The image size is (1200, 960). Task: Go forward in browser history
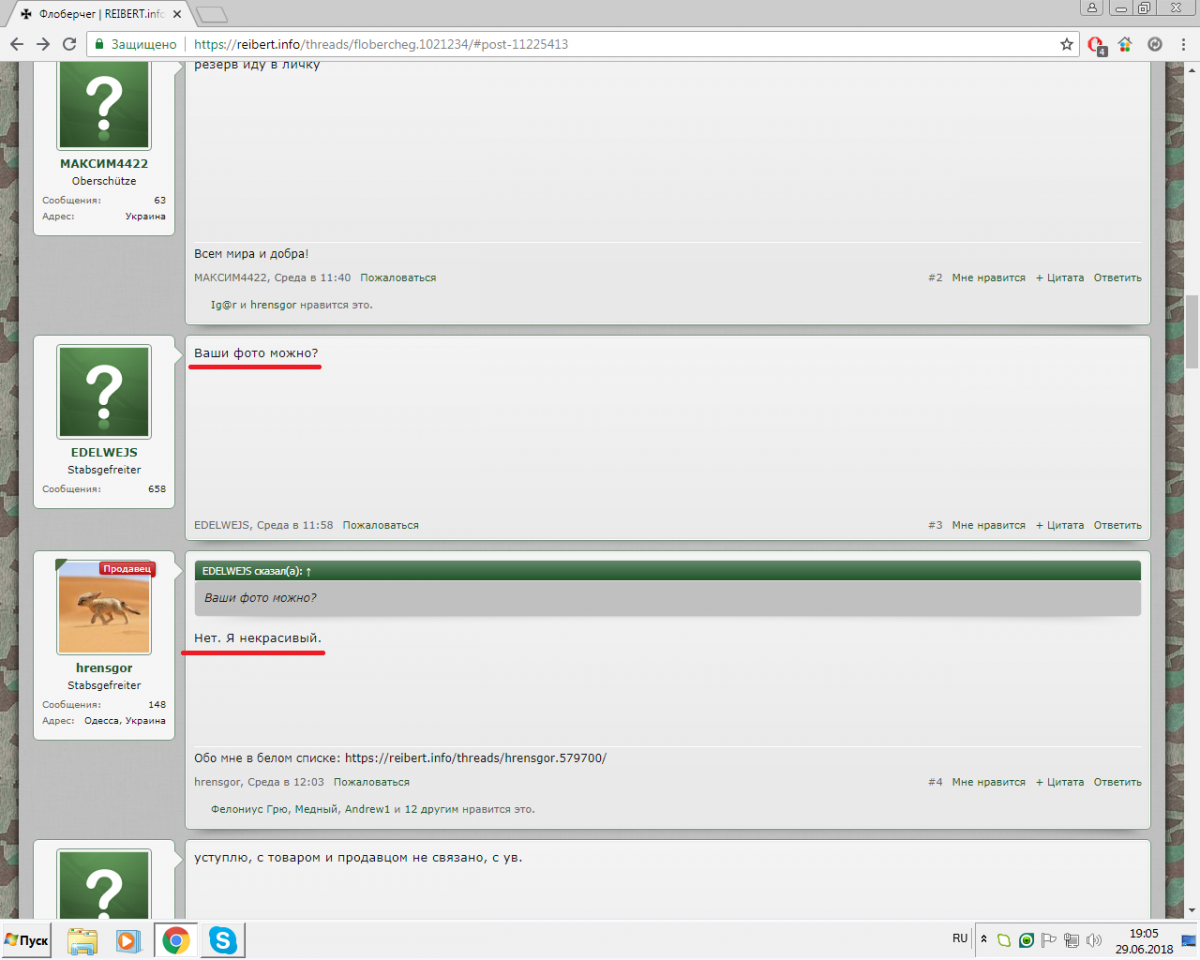(x=43, y=44)
